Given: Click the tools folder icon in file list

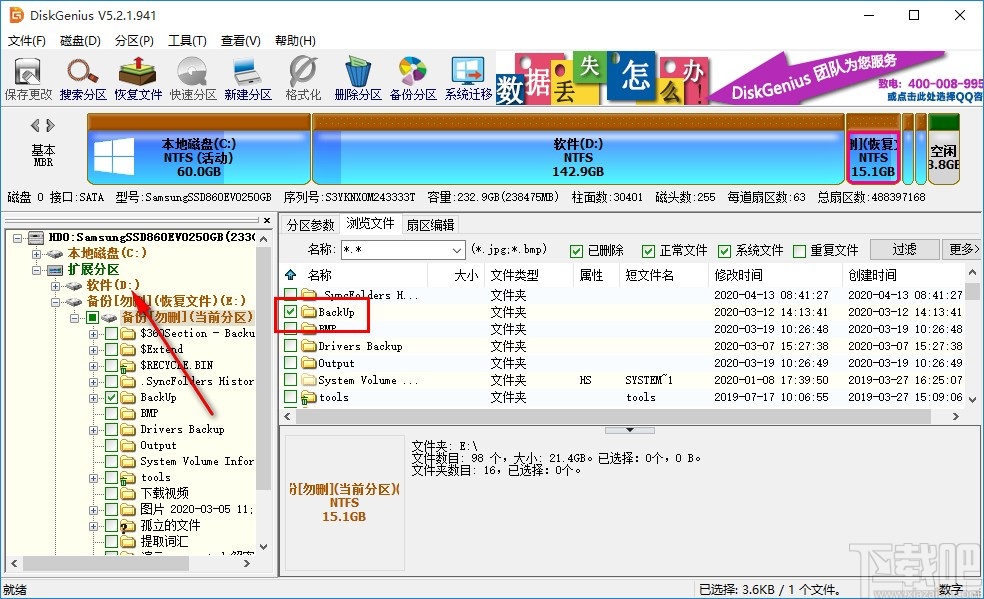Looking at the screenshot, I should (x=308, y=397).
